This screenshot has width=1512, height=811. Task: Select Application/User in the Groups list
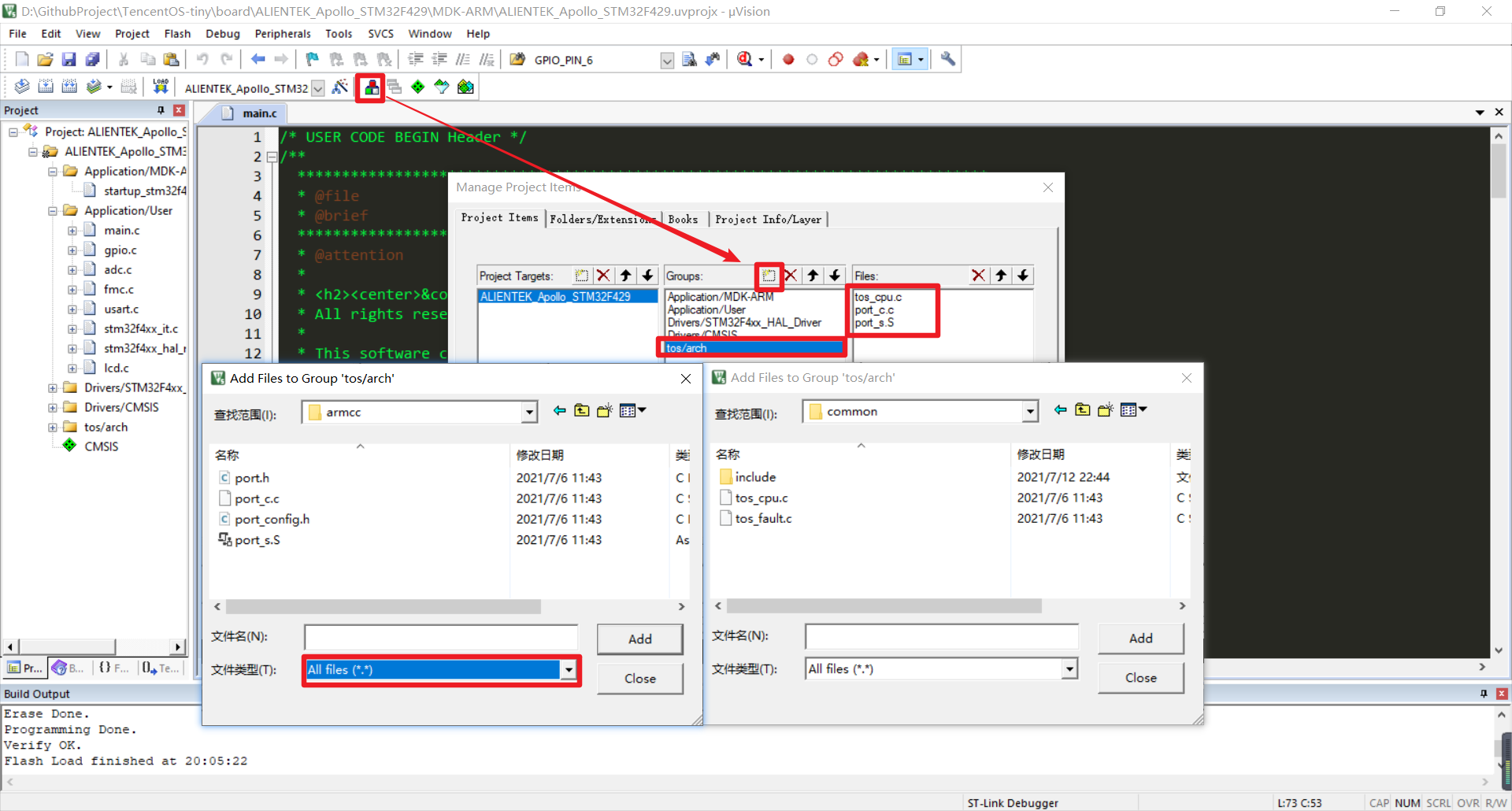[706, 310]
